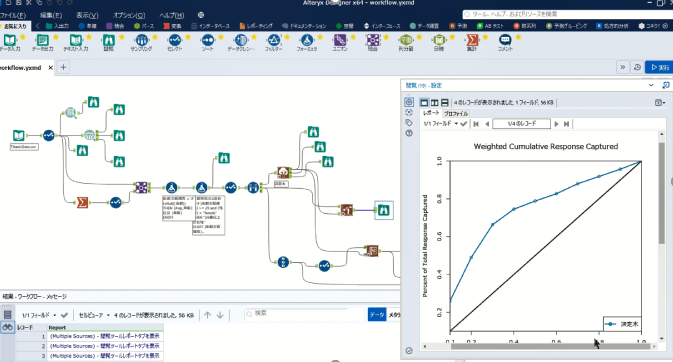Image resolution: width=673 pixels, height=362 pixels.
Task: Go to next record in report viewer
Action: (x=556, y=124)
